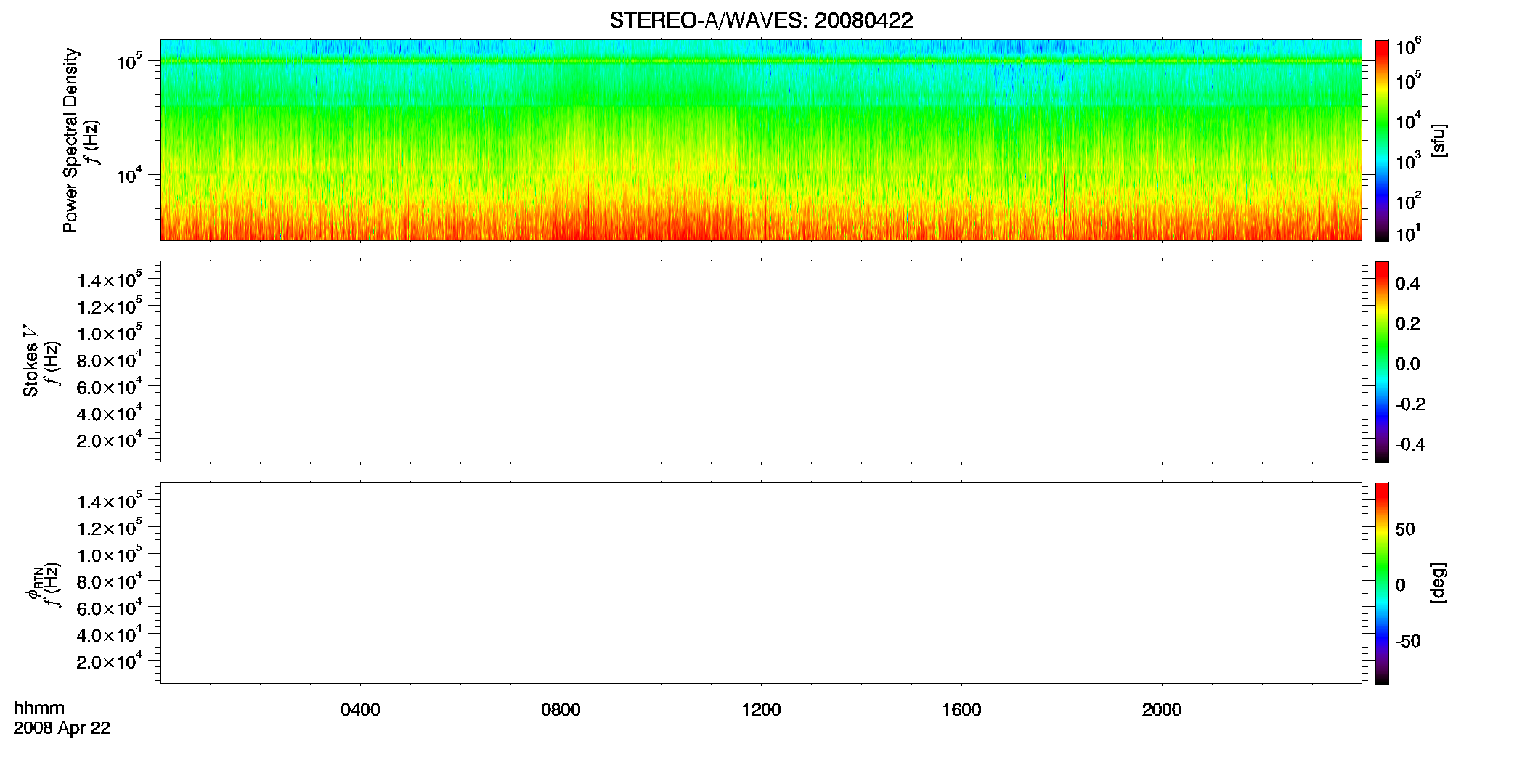
Task: Click the Stokes V axis title
Action: pyautogui.click(x=31, y=362)
